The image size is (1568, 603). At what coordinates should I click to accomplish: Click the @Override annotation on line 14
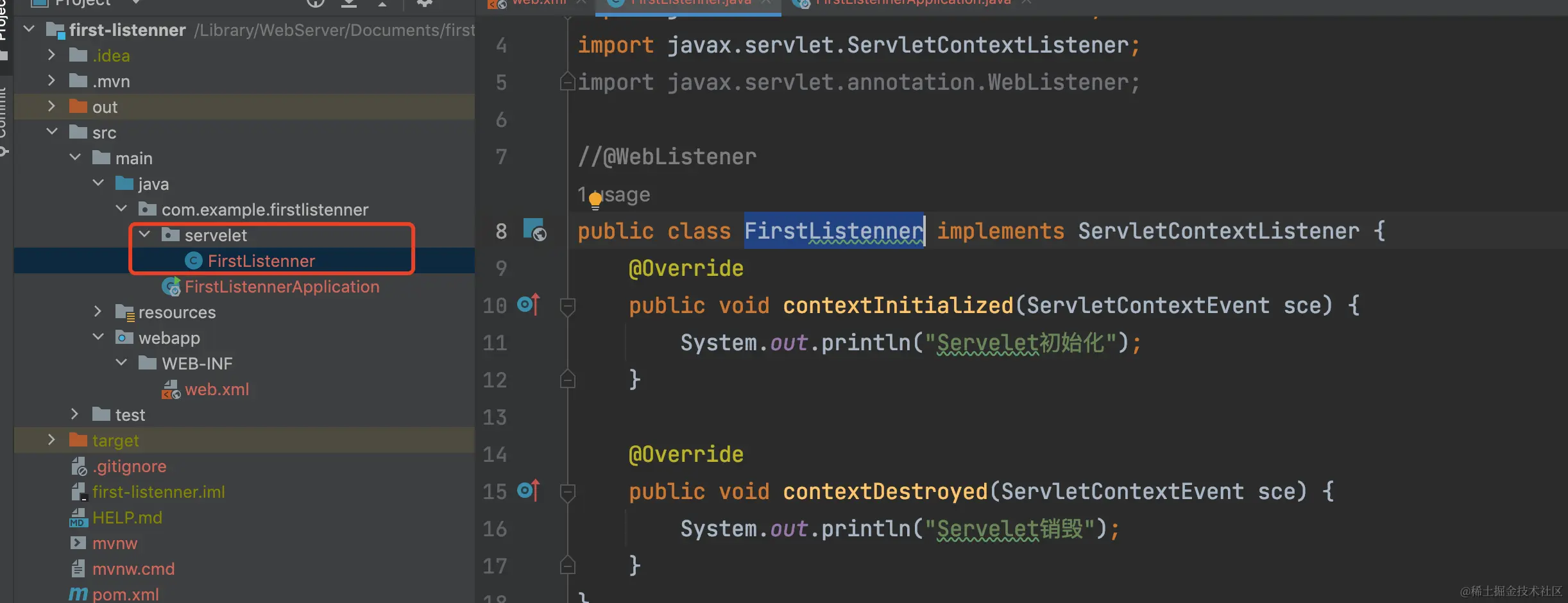[686, 454]
